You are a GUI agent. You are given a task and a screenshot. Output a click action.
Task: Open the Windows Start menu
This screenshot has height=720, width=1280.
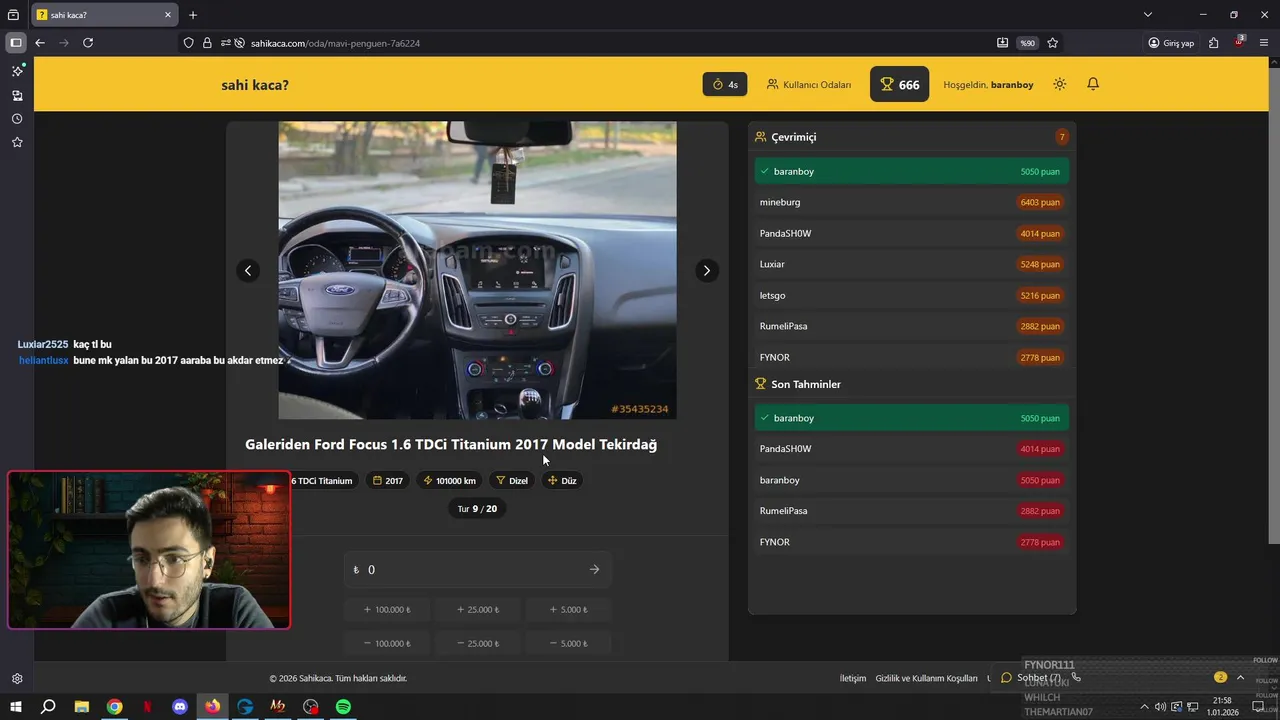[15, 707]
